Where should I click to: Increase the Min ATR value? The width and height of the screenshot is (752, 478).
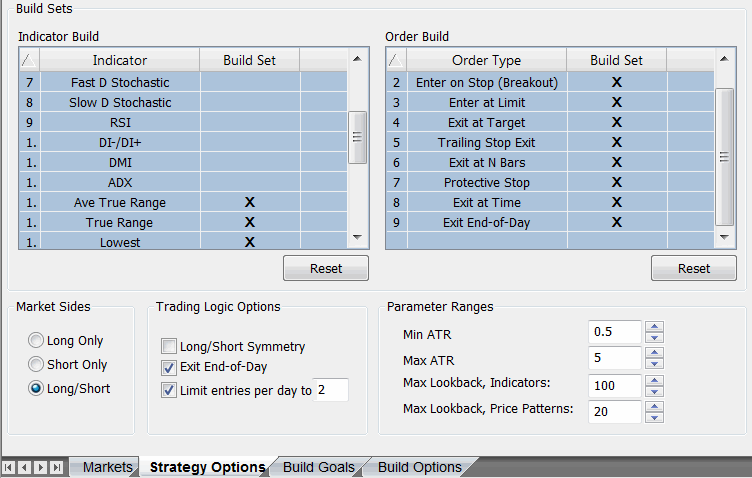tap(654, 326)
